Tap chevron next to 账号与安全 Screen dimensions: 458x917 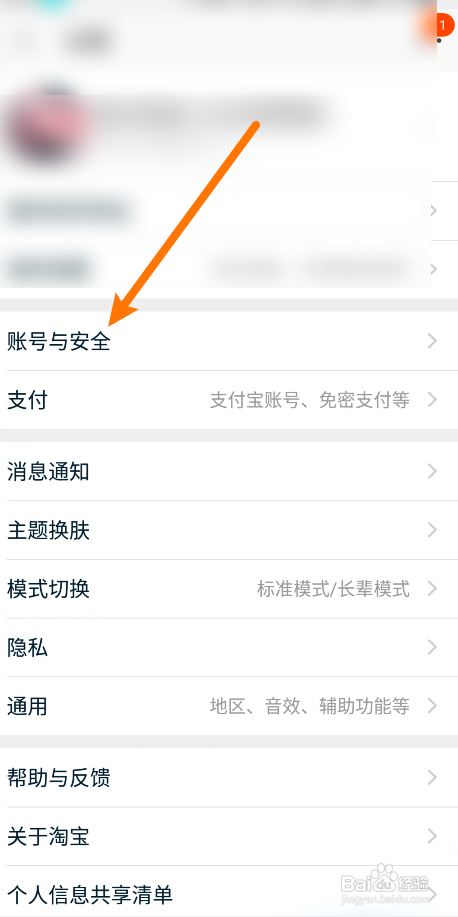pos(432,341)
